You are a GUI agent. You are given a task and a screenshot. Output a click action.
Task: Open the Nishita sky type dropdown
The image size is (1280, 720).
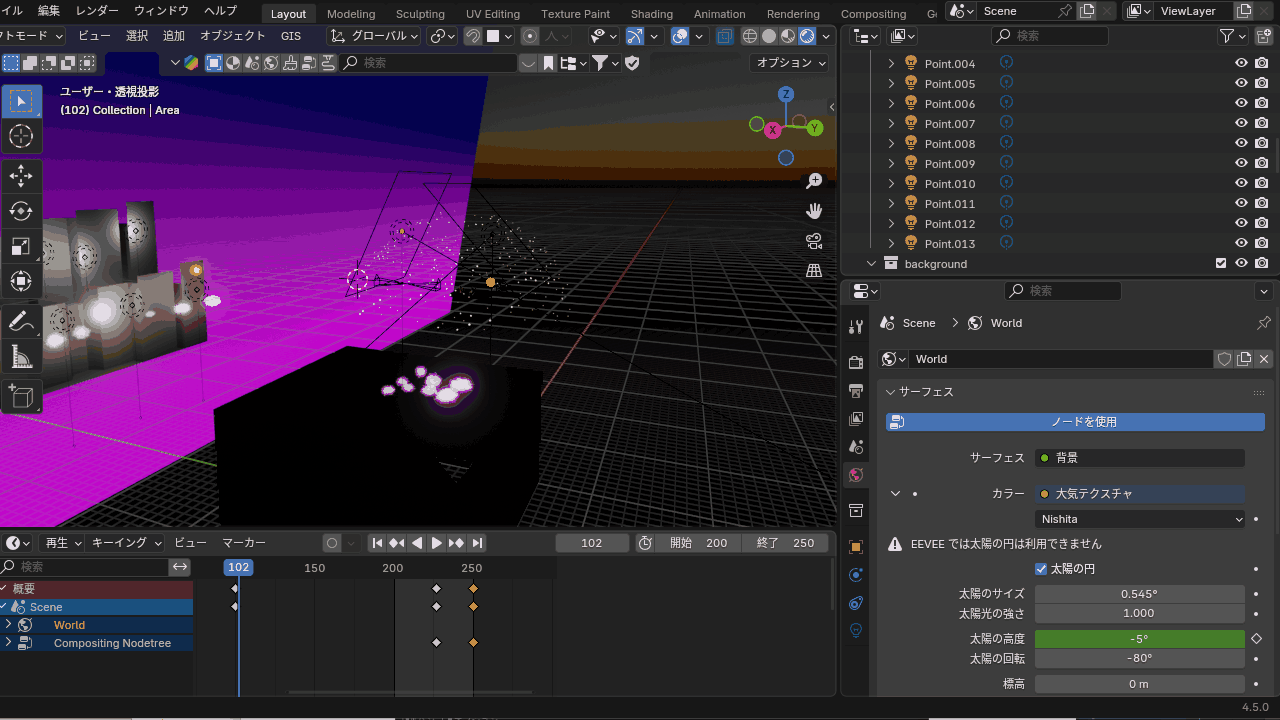tap(1140, 519)
